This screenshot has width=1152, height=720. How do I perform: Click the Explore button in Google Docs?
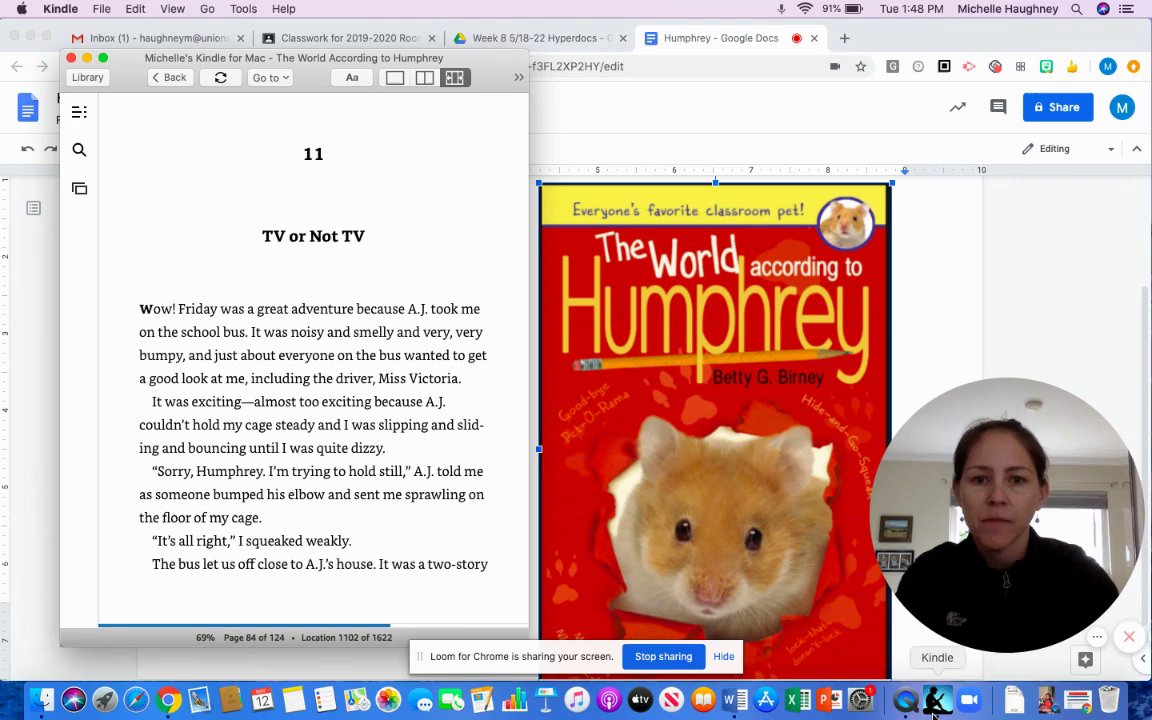point(1085,660)
